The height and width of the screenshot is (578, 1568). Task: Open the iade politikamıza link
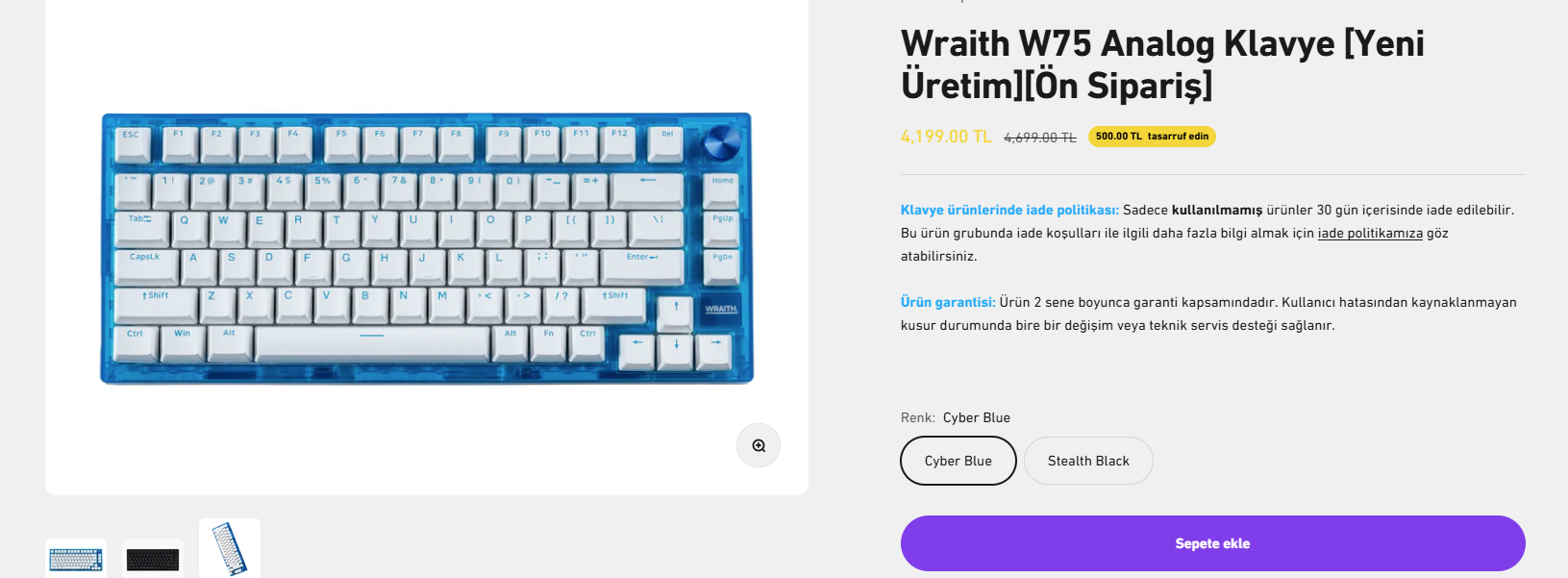coord(1370,233)
